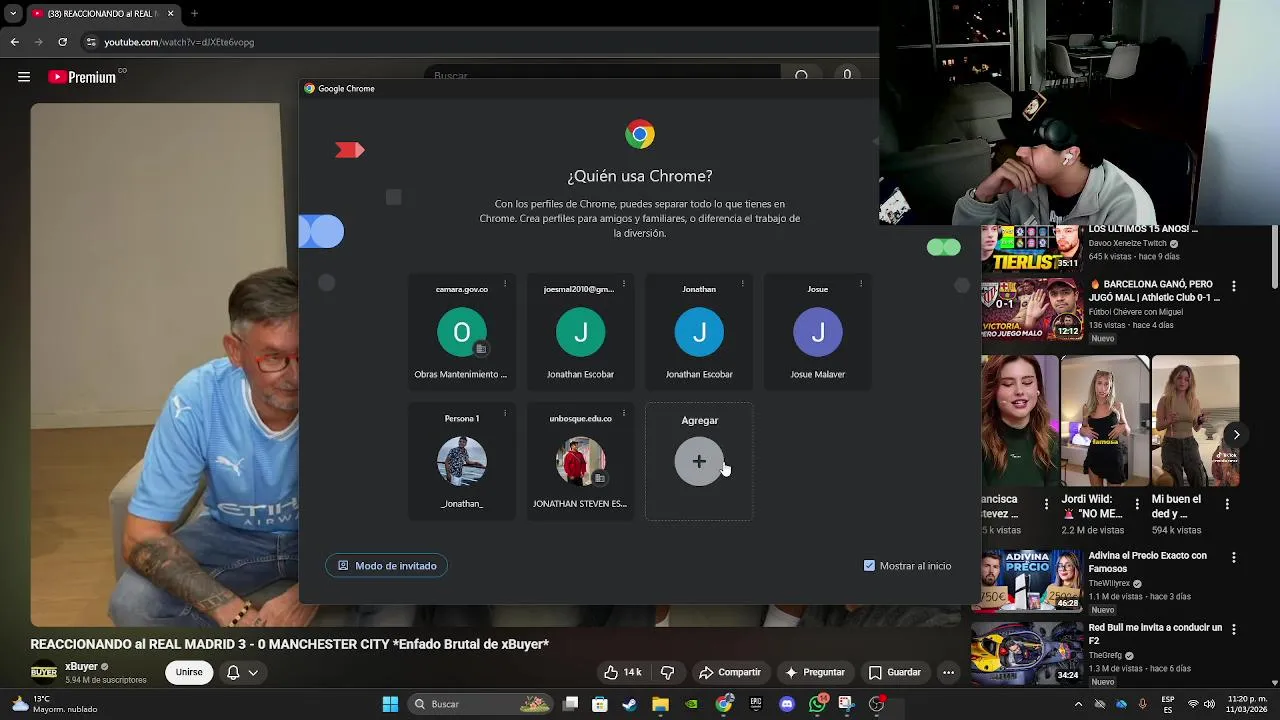Open BARCELONA GANÓ, PERO JUGÓ MAL video
The width and height of the screenshot is (1280, 720).
coord(1154,291)
